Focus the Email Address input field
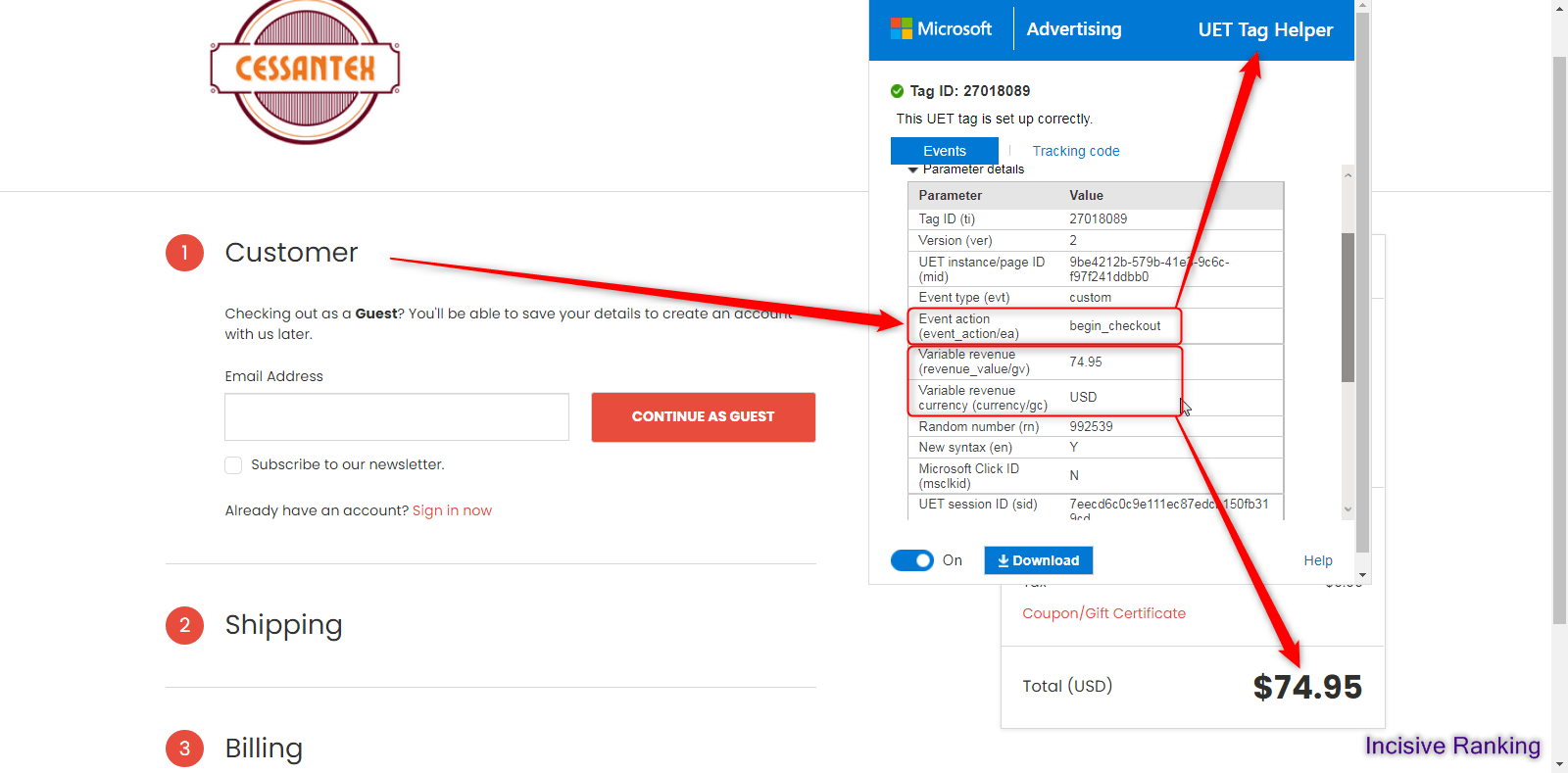The height and width of the screenshot is (773, 1568). coord(397,417)
